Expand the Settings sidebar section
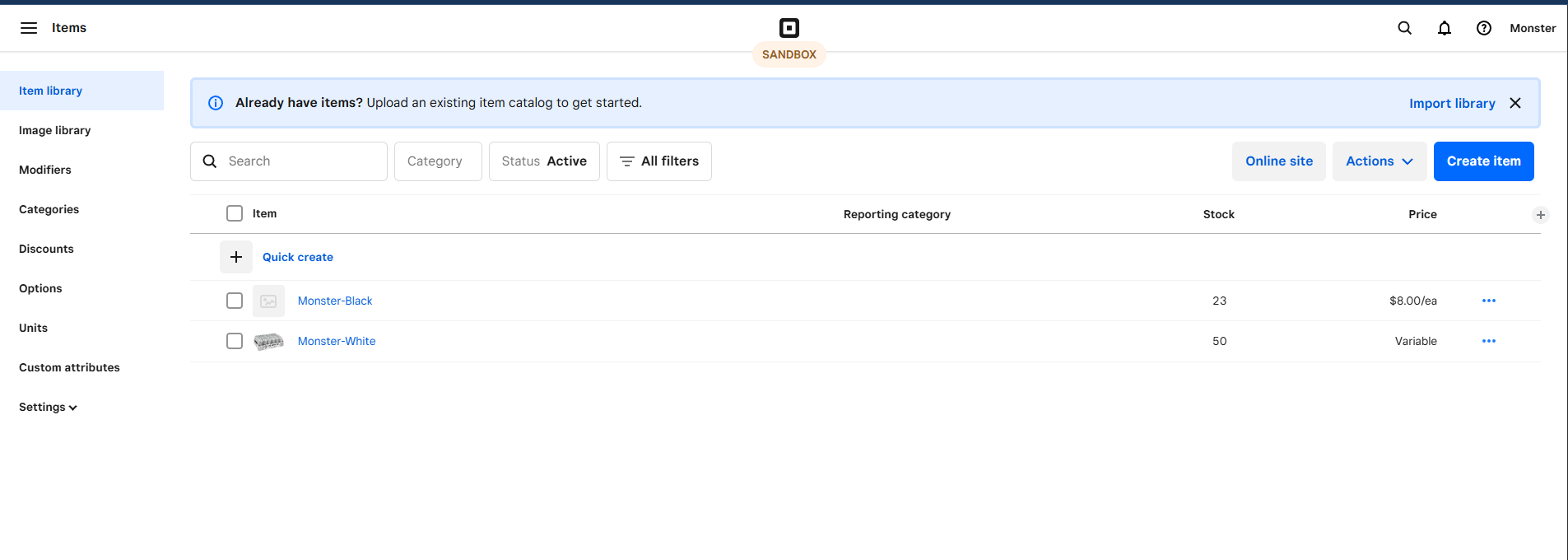This screenshot has width=1568, height=560. (x=48, y=407)
